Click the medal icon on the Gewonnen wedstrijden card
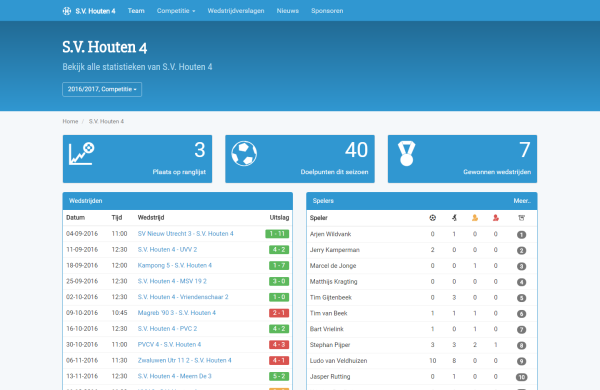 point(406,153)
